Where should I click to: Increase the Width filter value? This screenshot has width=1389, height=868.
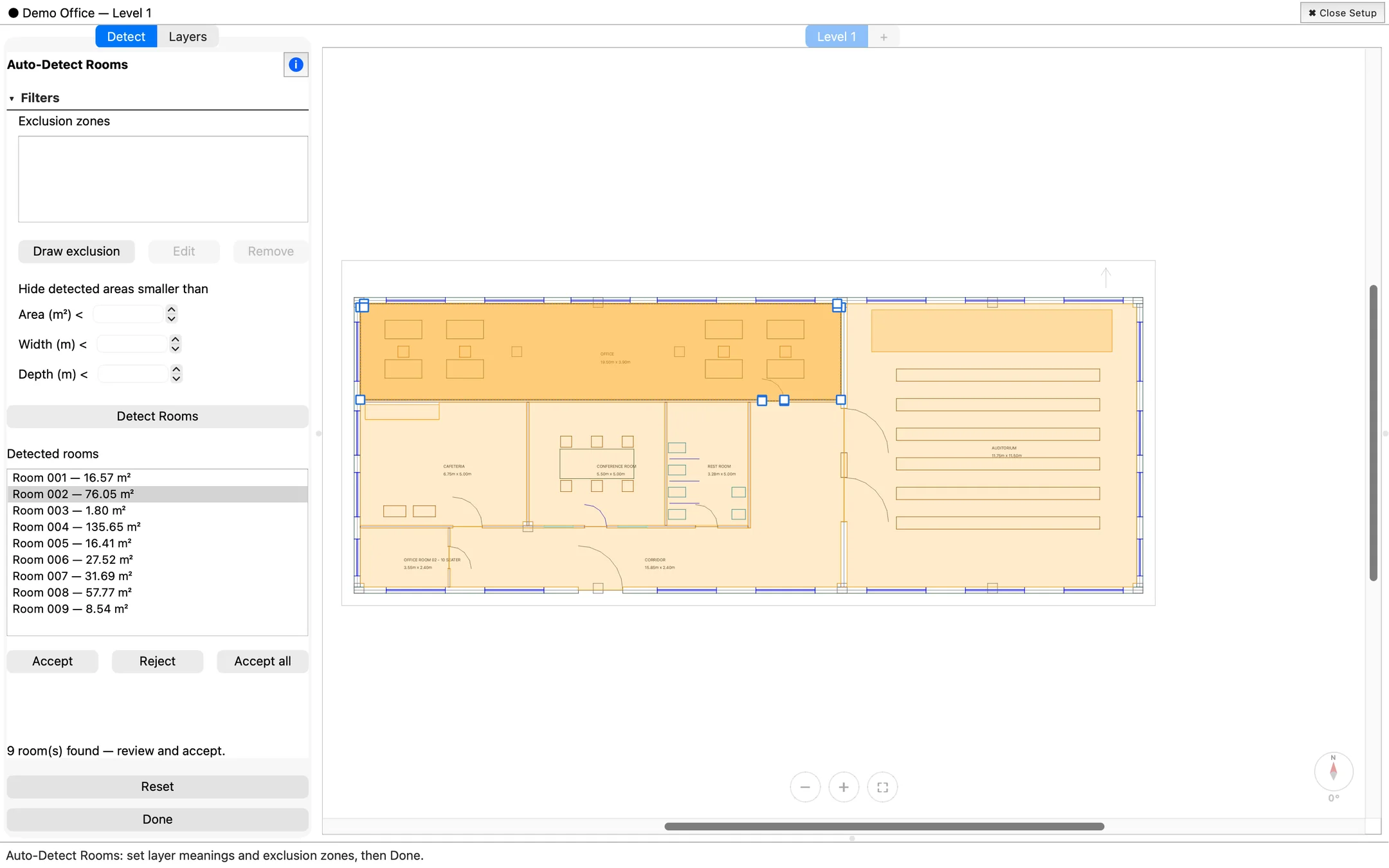(x=176, y=339)
